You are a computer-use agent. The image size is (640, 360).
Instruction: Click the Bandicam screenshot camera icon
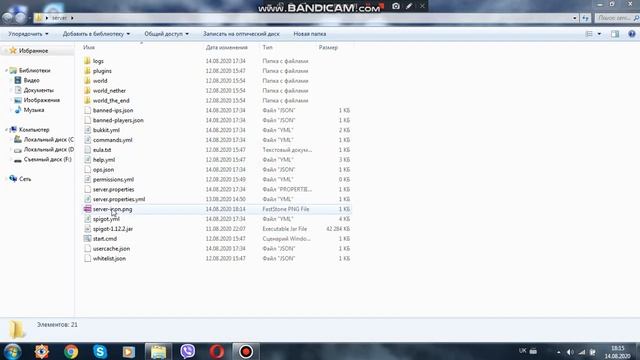396,6
